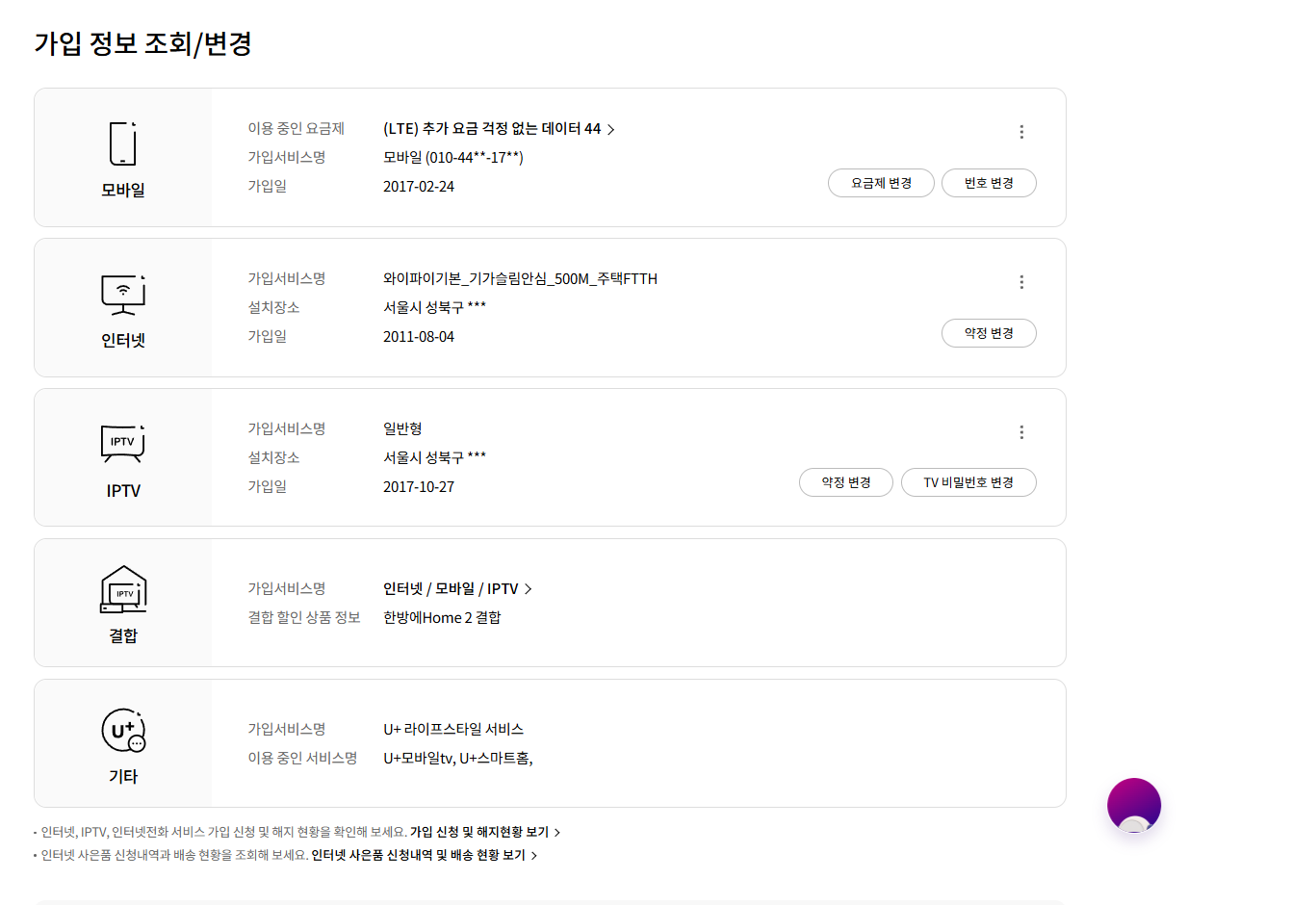Screen dimensions: 1316x905
Task: Select the U+ 라이프스타일 서비스 text
Action: [x=453, y=729]
